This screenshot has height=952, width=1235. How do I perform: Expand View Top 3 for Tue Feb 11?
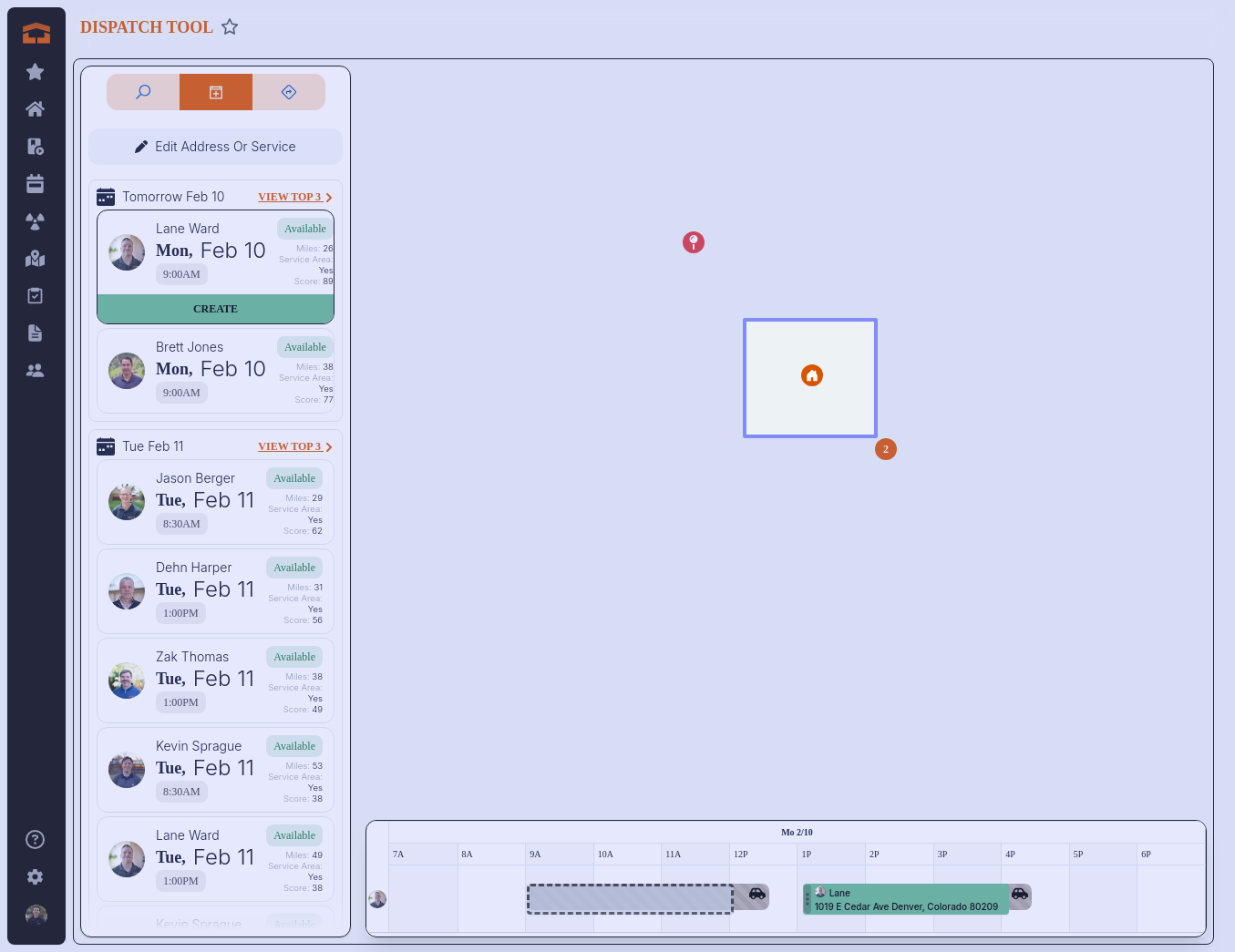294,446
